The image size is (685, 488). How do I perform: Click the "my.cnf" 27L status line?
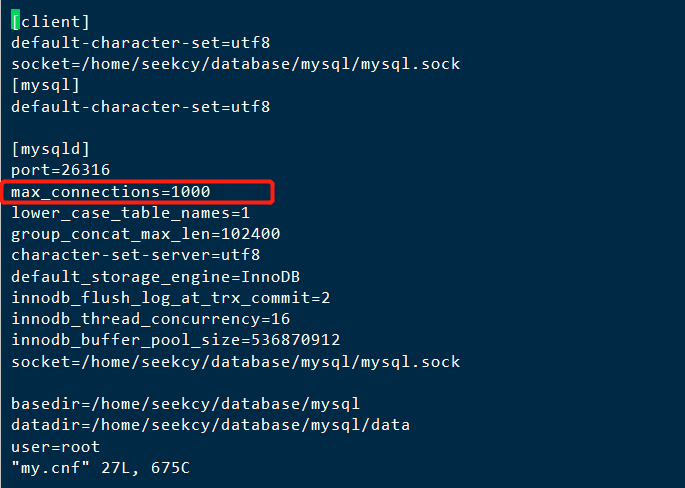100,468
